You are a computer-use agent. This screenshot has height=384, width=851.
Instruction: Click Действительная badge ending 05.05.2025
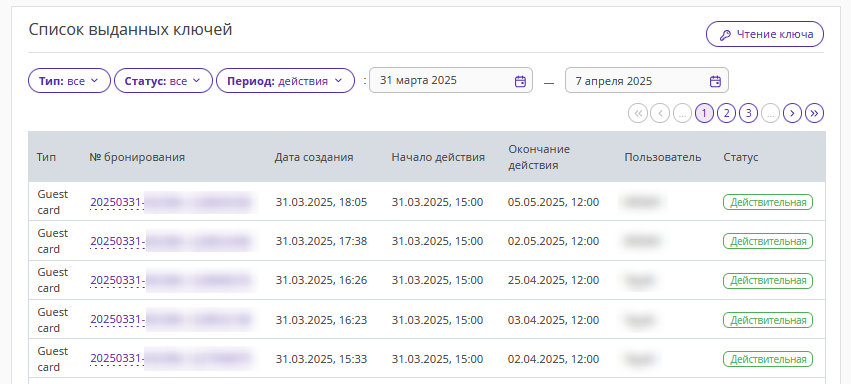click(768, 202)
